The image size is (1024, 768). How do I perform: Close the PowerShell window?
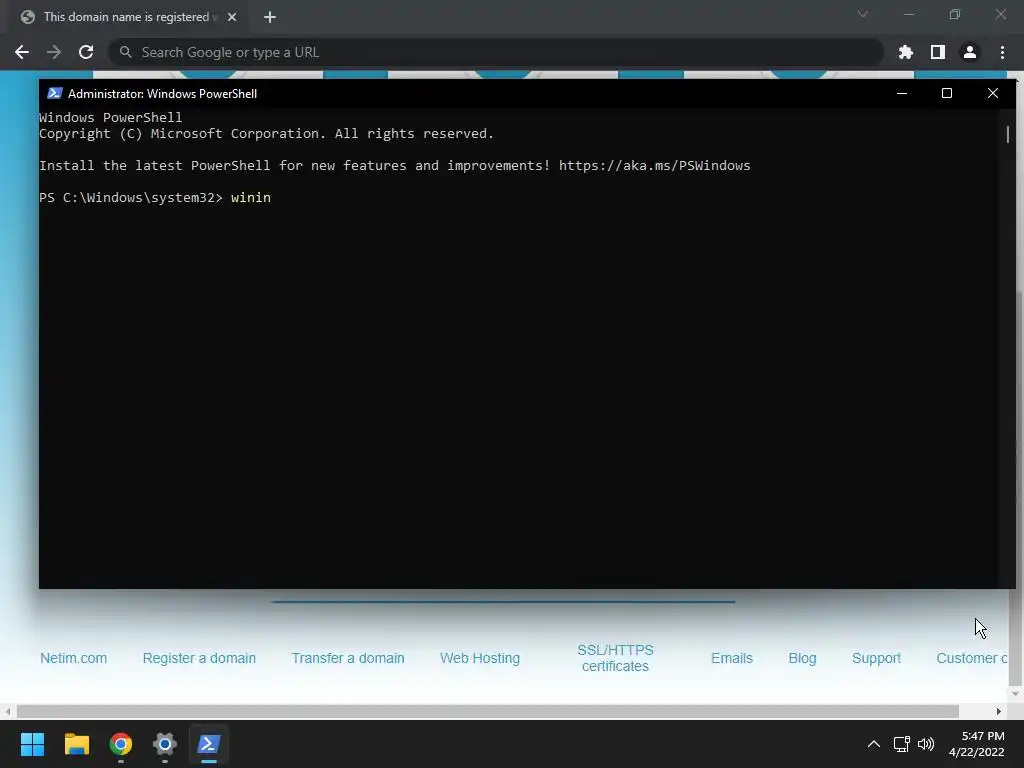click(x=993, y=93)
